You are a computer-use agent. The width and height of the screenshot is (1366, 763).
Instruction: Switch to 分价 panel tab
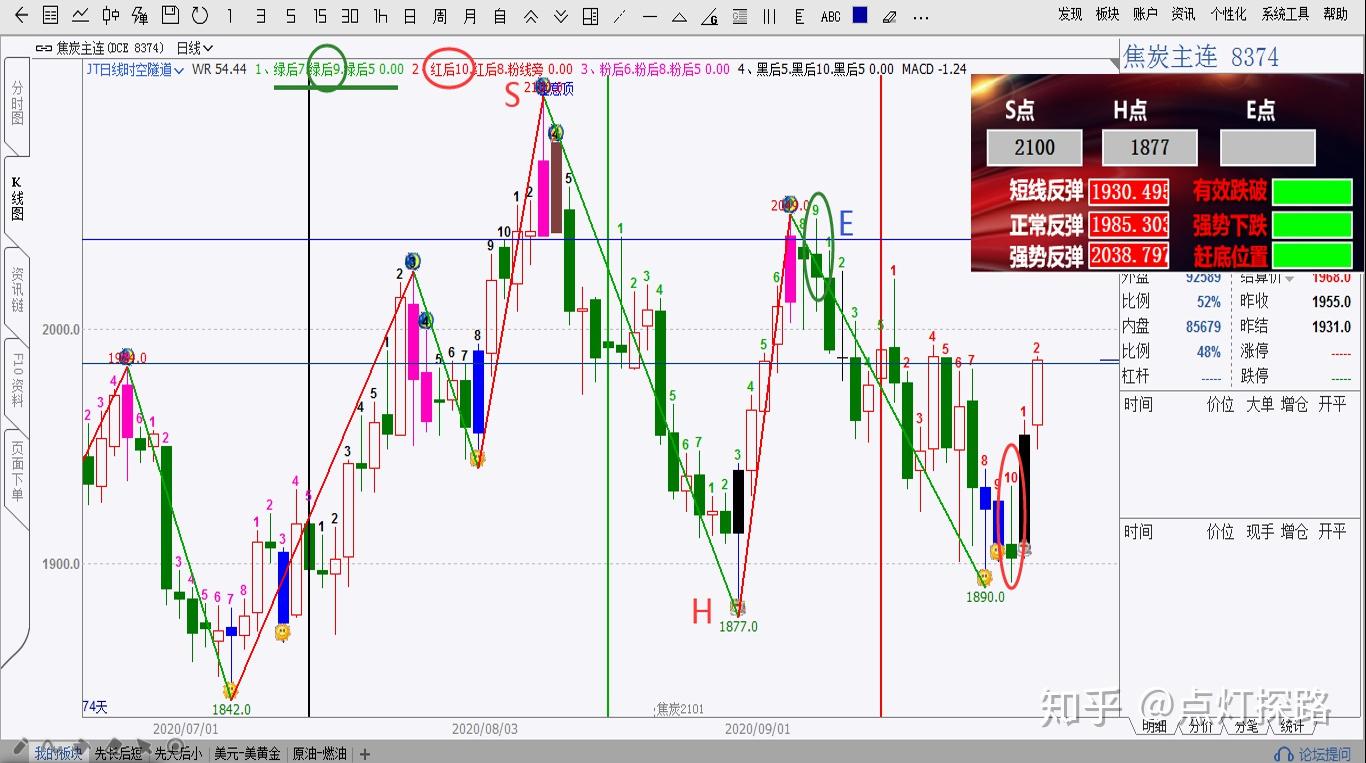point(1200,727)
